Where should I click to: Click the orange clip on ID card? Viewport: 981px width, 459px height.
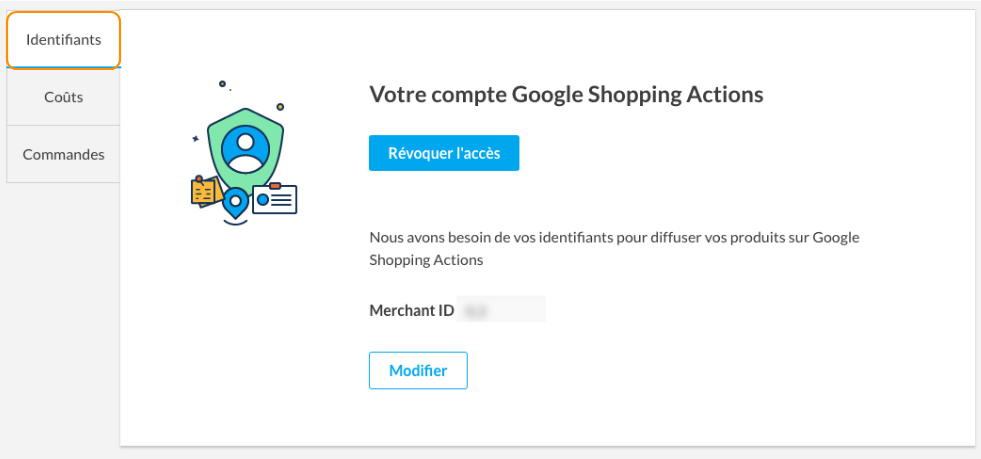[274, 185]
